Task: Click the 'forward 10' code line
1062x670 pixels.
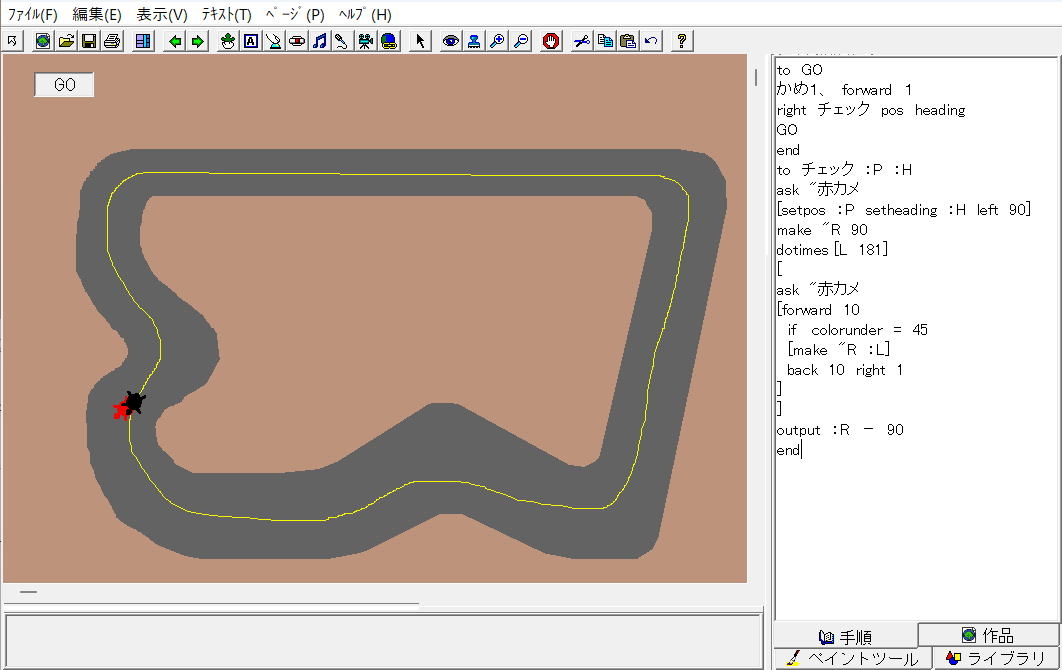Action: point(818,310)
